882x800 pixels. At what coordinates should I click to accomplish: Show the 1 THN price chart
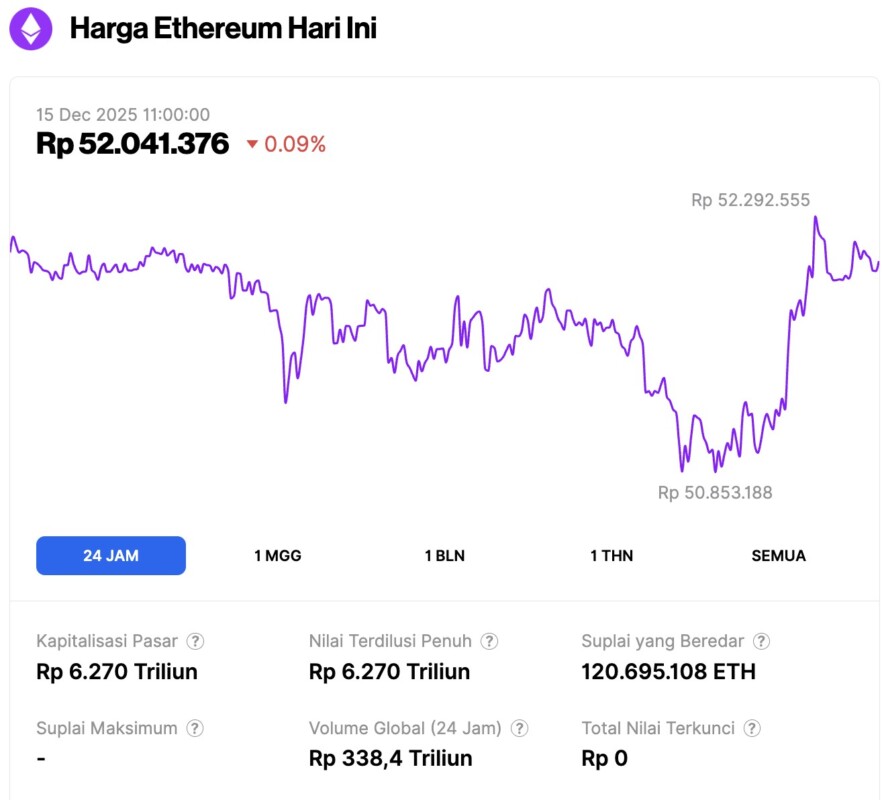(611, 556)
